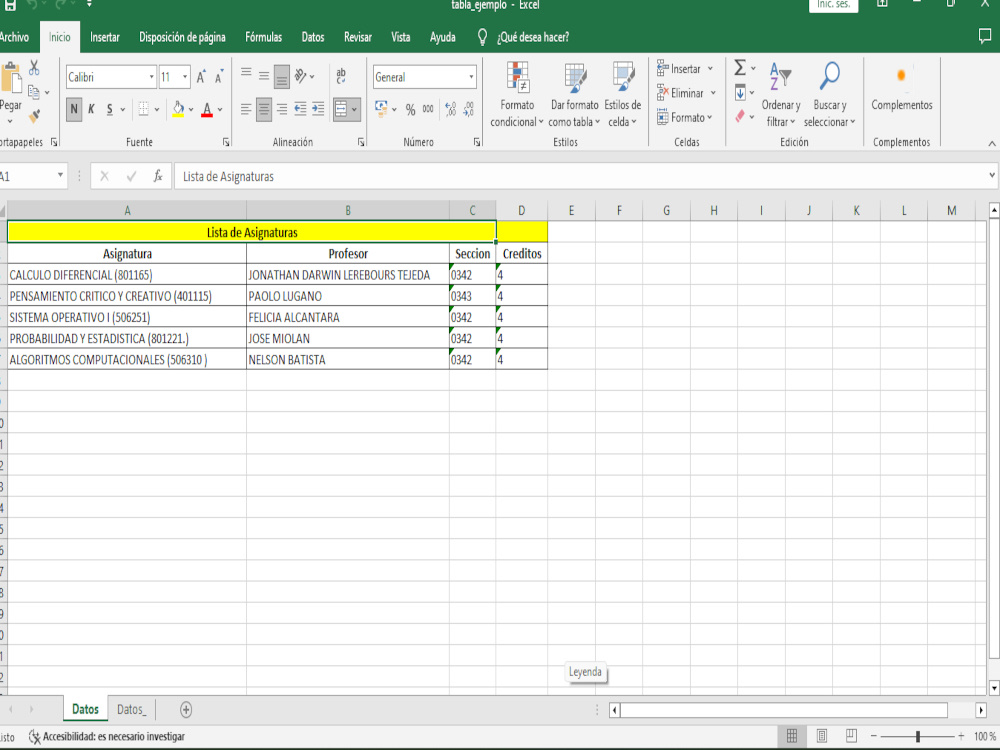
Task: Expand the formula bar chevron
Action: click(992, 175)
